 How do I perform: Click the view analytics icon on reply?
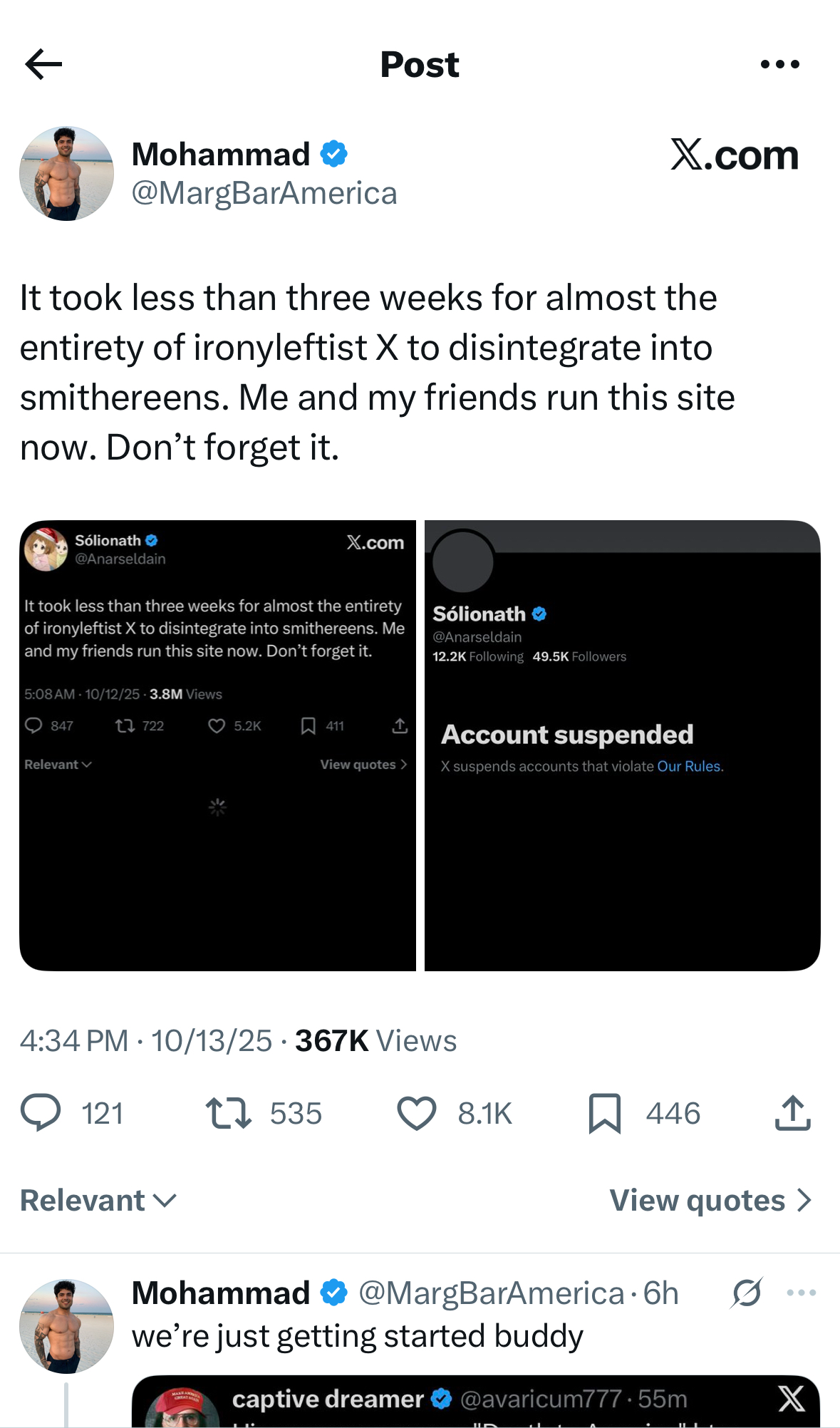click(x=746, y=1293)
